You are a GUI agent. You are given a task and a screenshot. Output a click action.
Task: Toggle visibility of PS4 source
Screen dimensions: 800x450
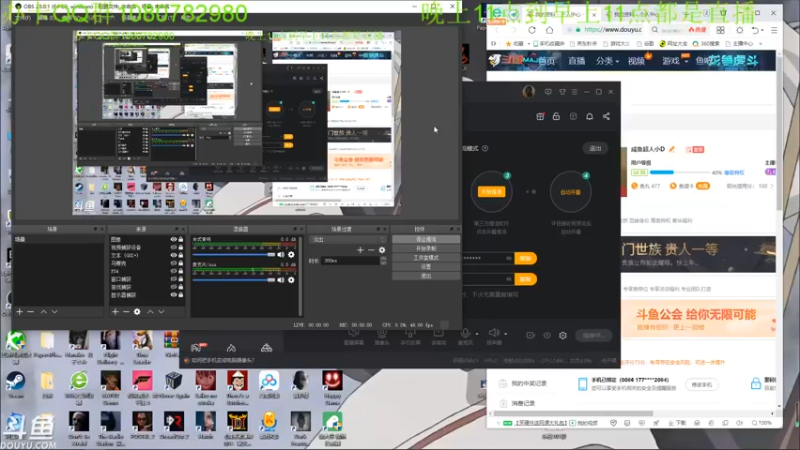(x=173, y=271)
